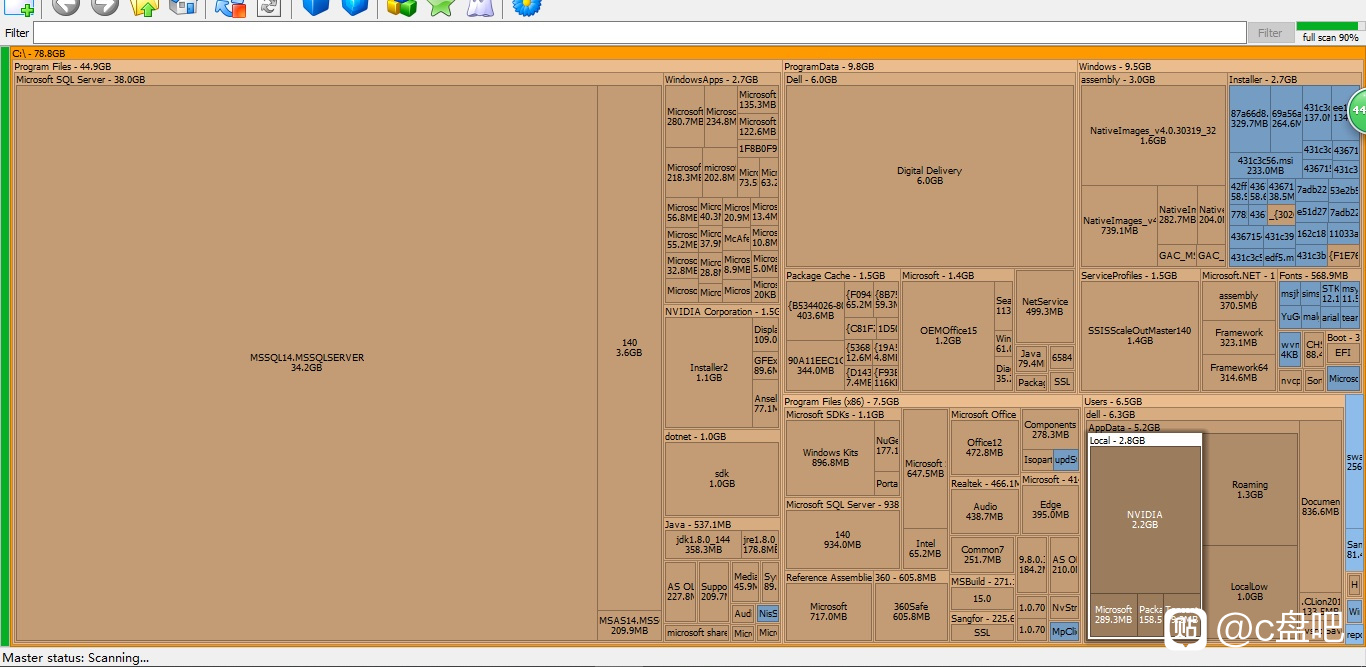Select the WindowsApps - 2.7GB header

pyautogui.click(x=722, y=79)
